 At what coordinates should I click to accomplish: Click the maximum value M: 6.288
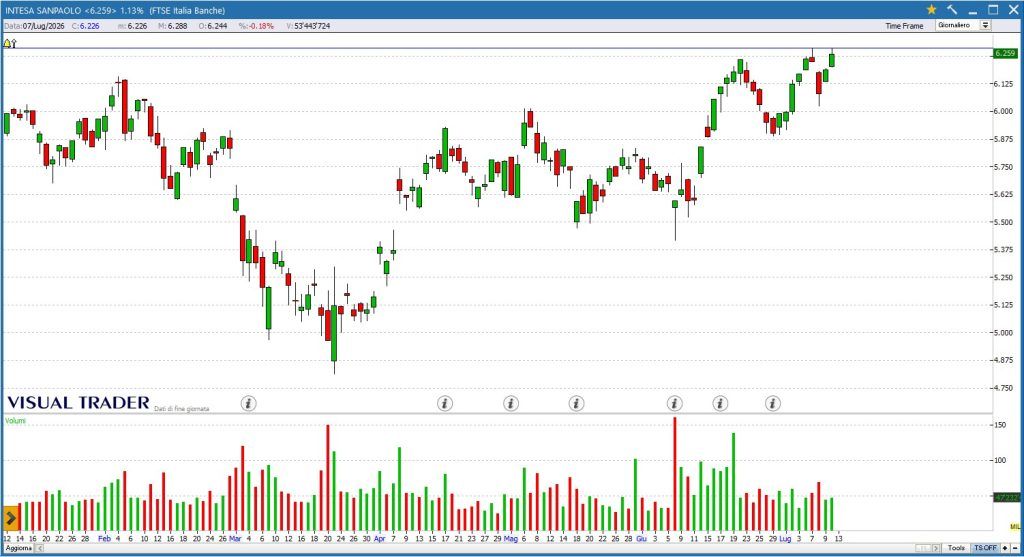pyautogui.click(x=172, y=26)
